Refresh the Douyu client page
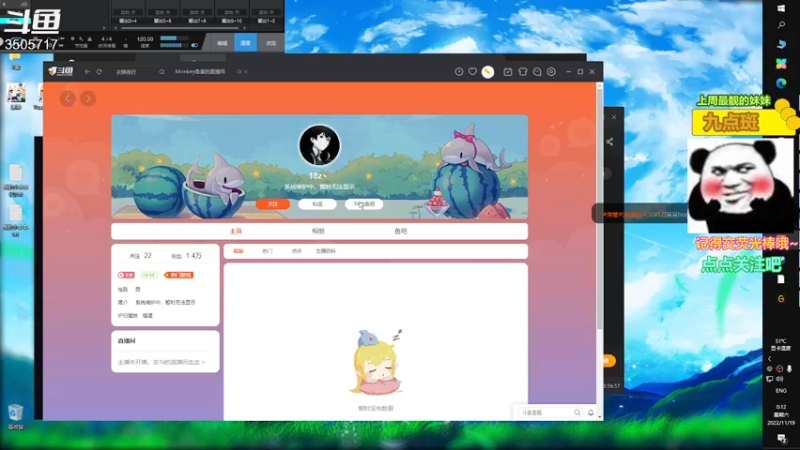Screen dimensions: 800x450 (99, 72)
